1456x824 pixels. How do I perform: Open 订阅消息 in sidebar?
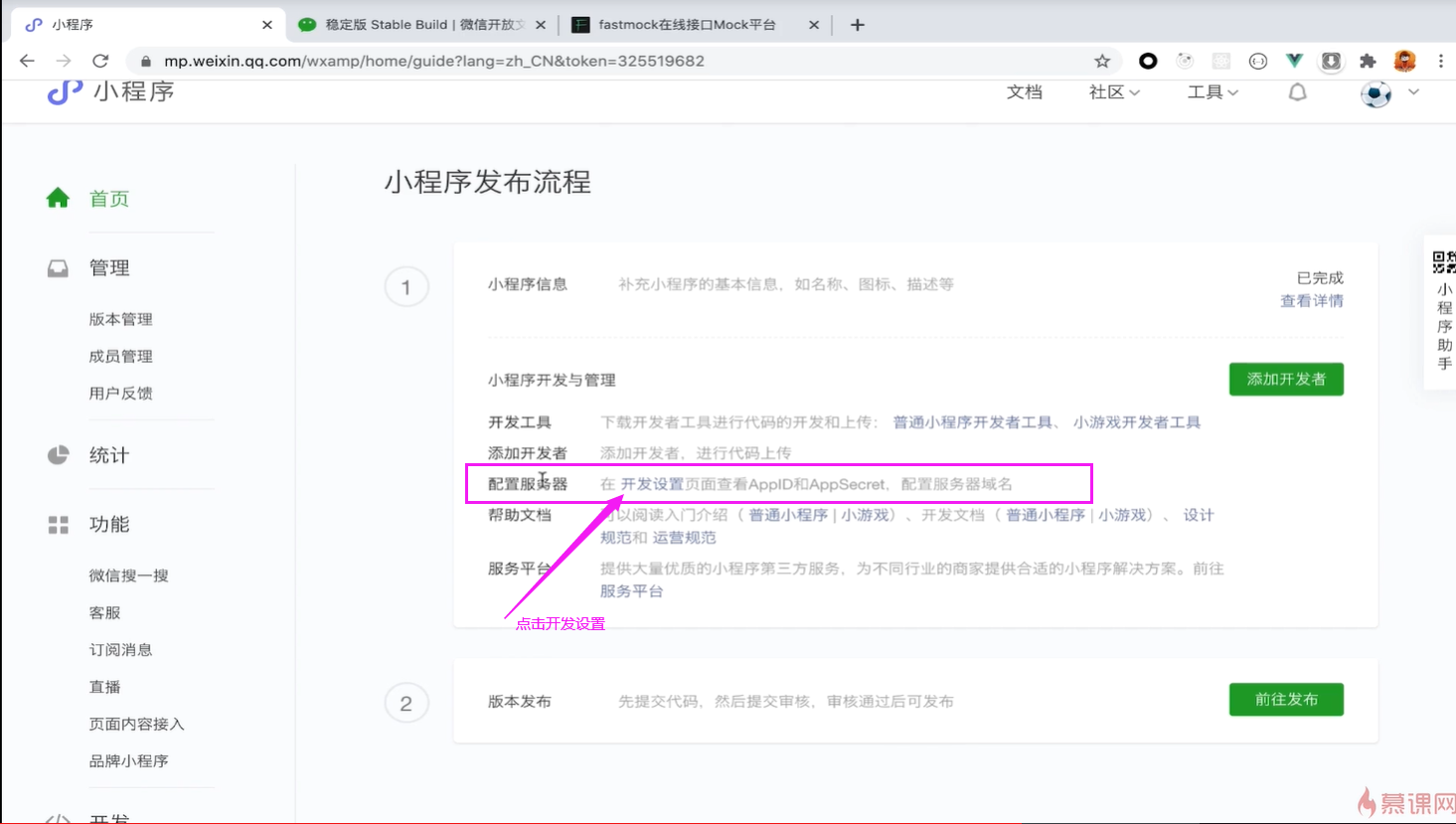click(120, 649)
